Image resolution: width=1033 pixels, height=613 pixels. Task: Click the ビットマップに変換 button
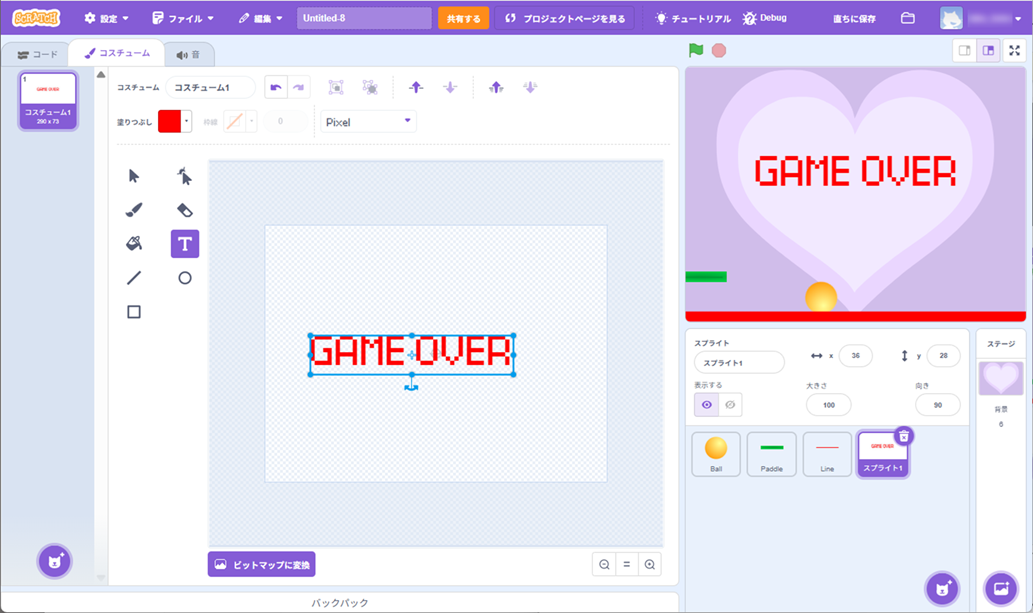pyautogui.click(x=262, y=565)
